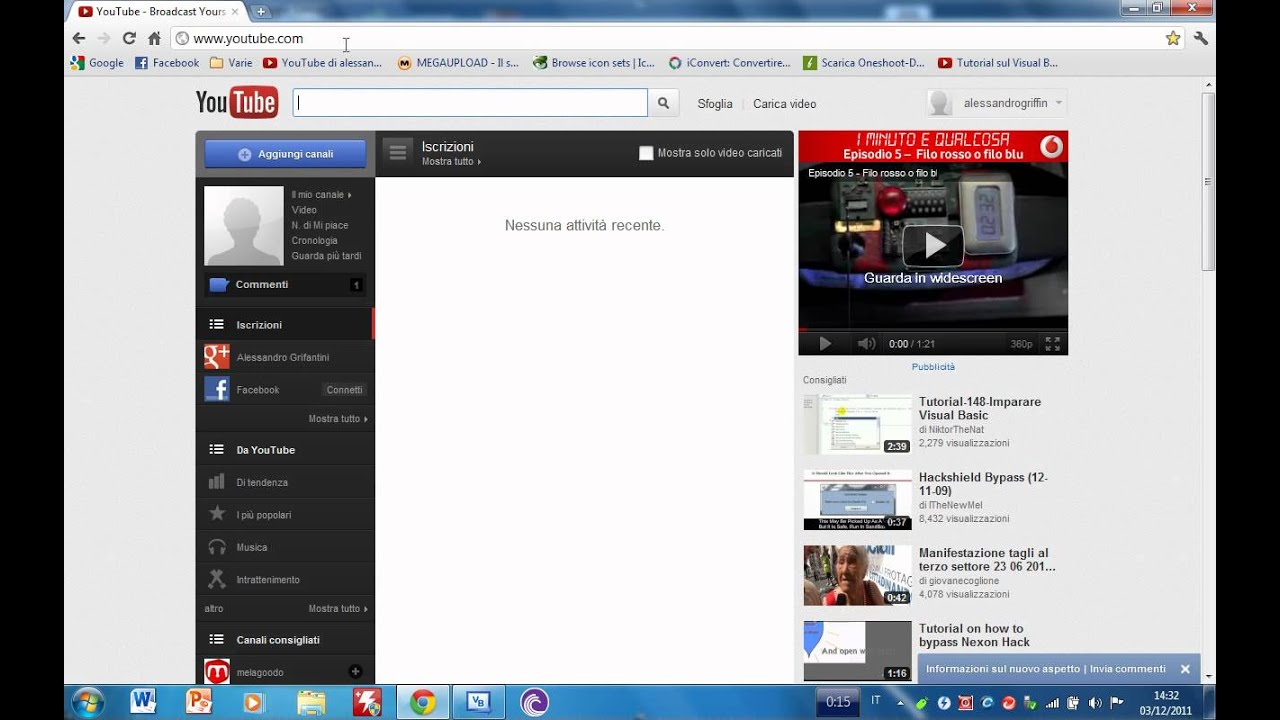Expand Mostra tutto below Facebook

338,419
